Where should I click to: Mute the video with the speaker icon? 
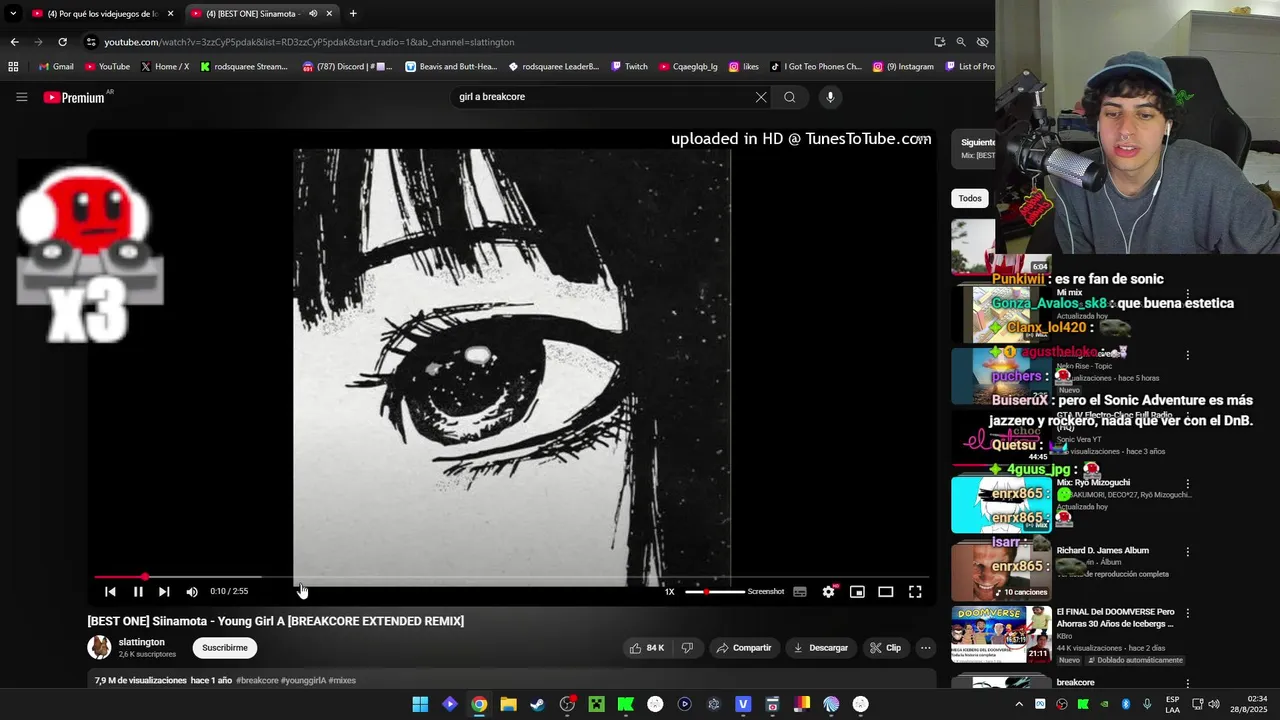(192, 591)
